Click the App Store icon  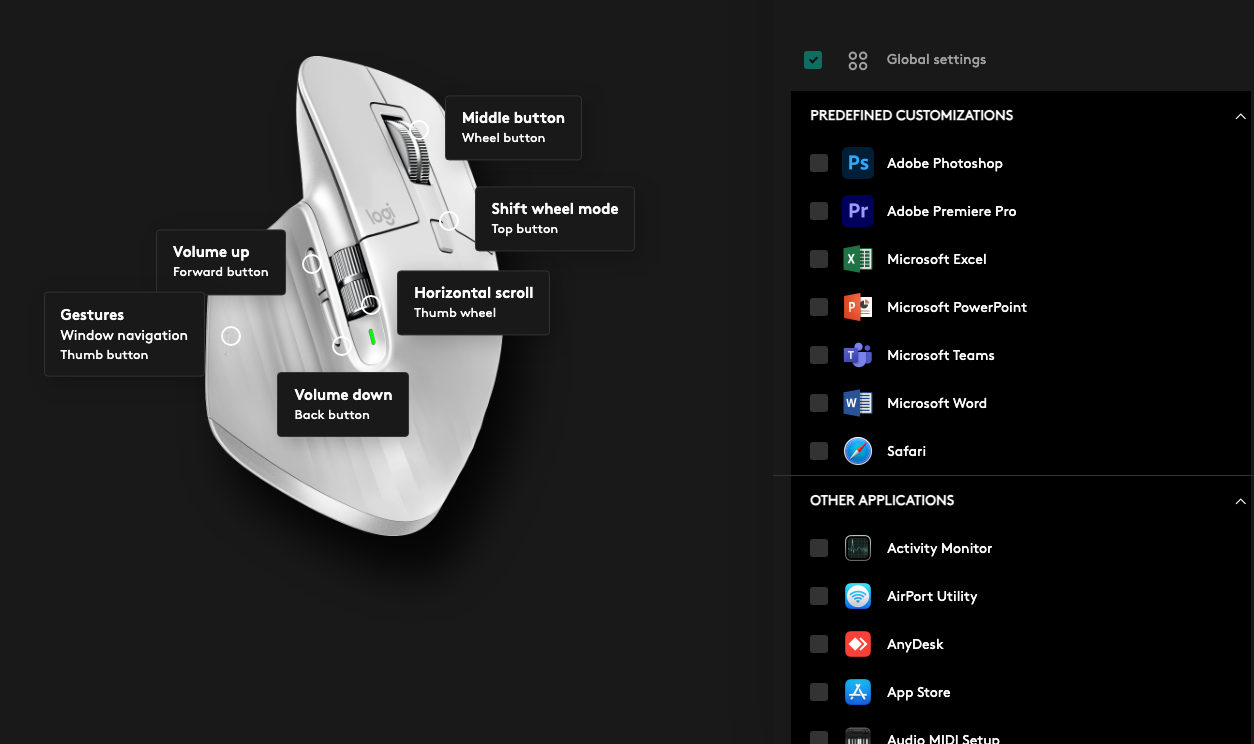click(858, 692)
